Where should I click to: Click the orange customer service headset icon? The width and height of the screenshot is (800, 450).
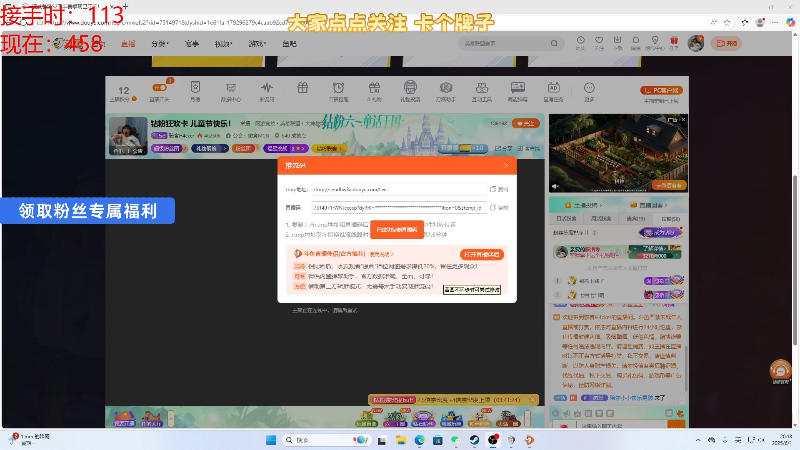coord(780,370)
